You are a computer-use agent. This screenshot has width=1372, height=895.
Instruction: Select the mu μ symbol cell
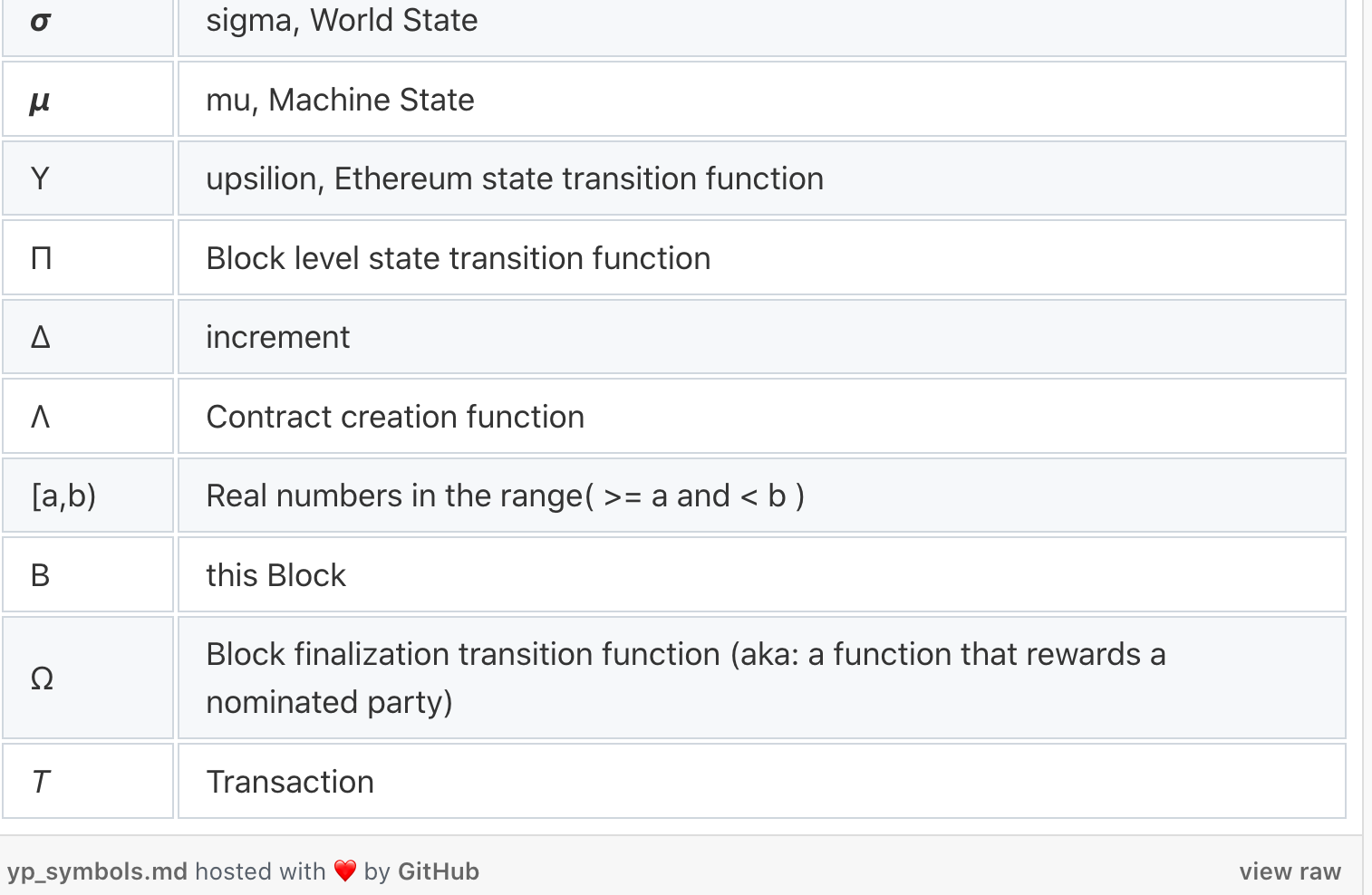88,100
